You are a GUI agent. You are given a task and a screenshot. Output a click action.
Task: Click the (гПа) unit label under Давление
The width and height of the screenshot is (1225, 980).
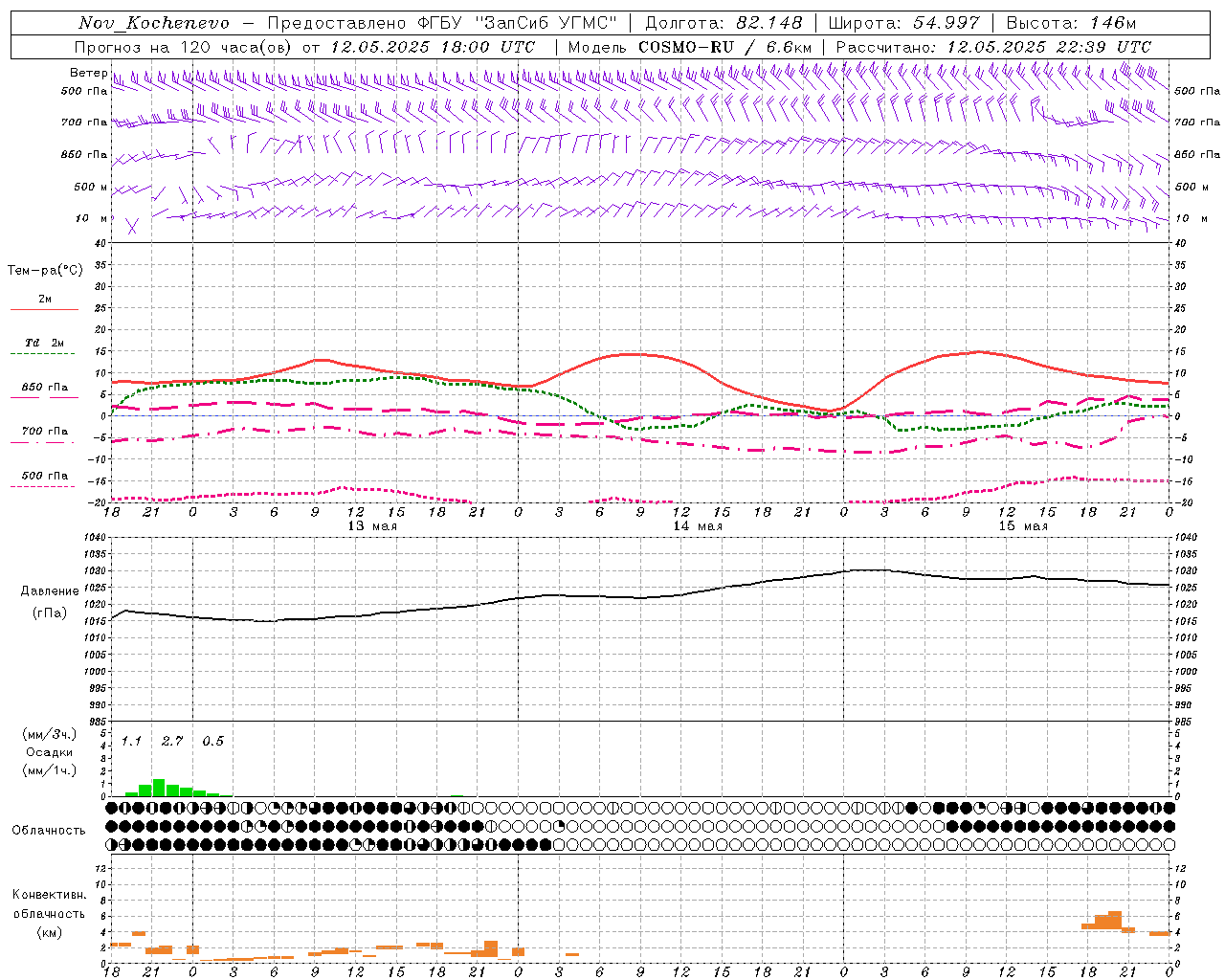click(50, 612)
